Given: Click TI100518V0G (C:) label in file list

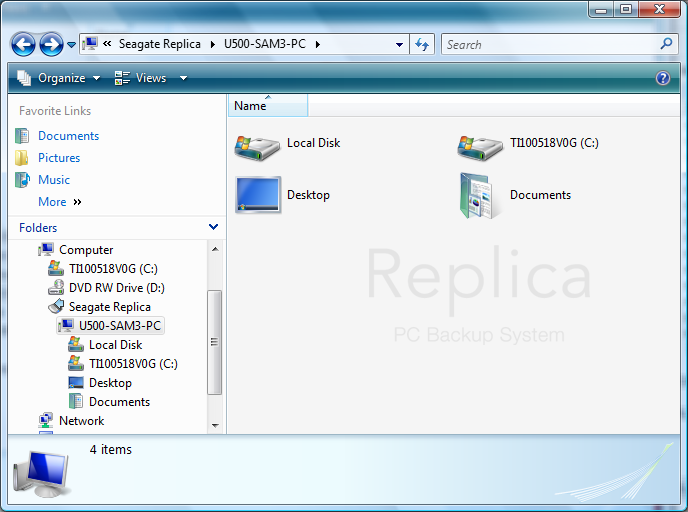Looking at the screenshot, I should [554, 143].
